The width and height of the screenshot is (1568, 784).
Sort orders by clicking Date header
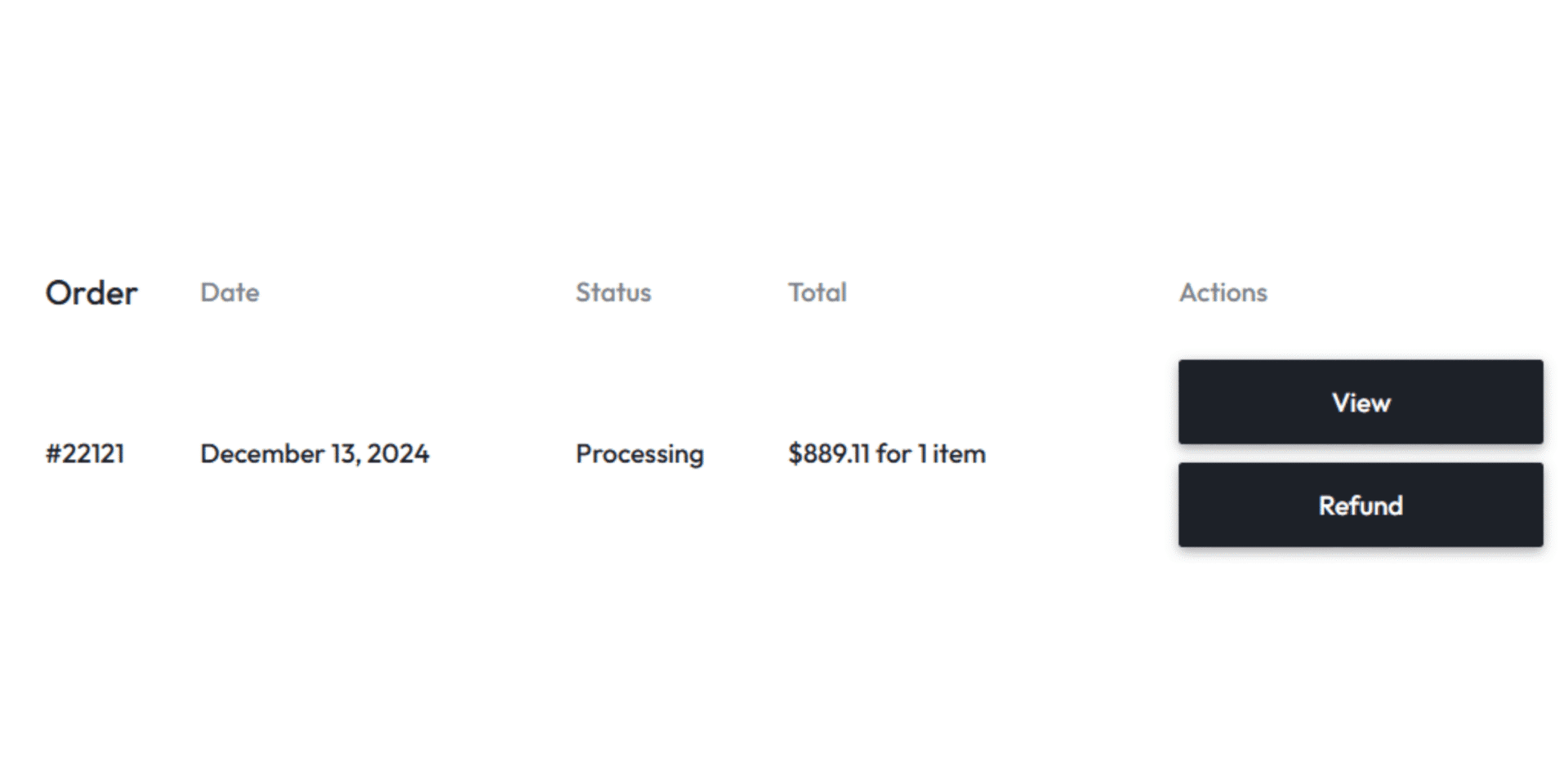[x=229, y=292]
